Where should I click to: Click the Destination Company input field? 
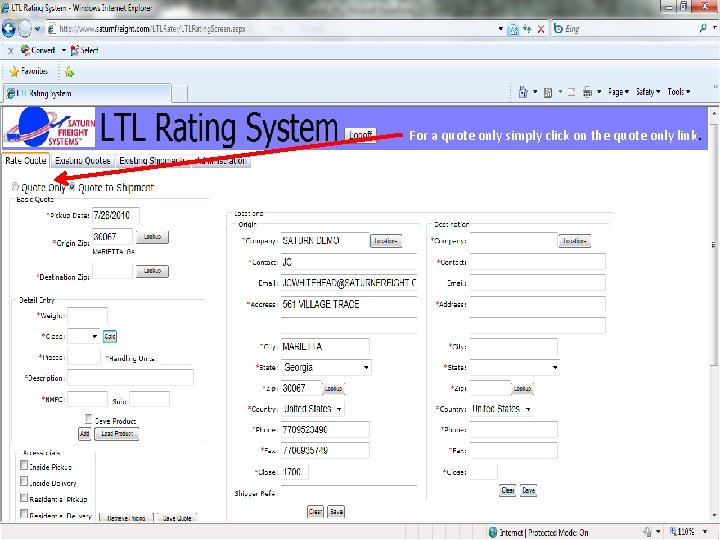pos(513,241)
